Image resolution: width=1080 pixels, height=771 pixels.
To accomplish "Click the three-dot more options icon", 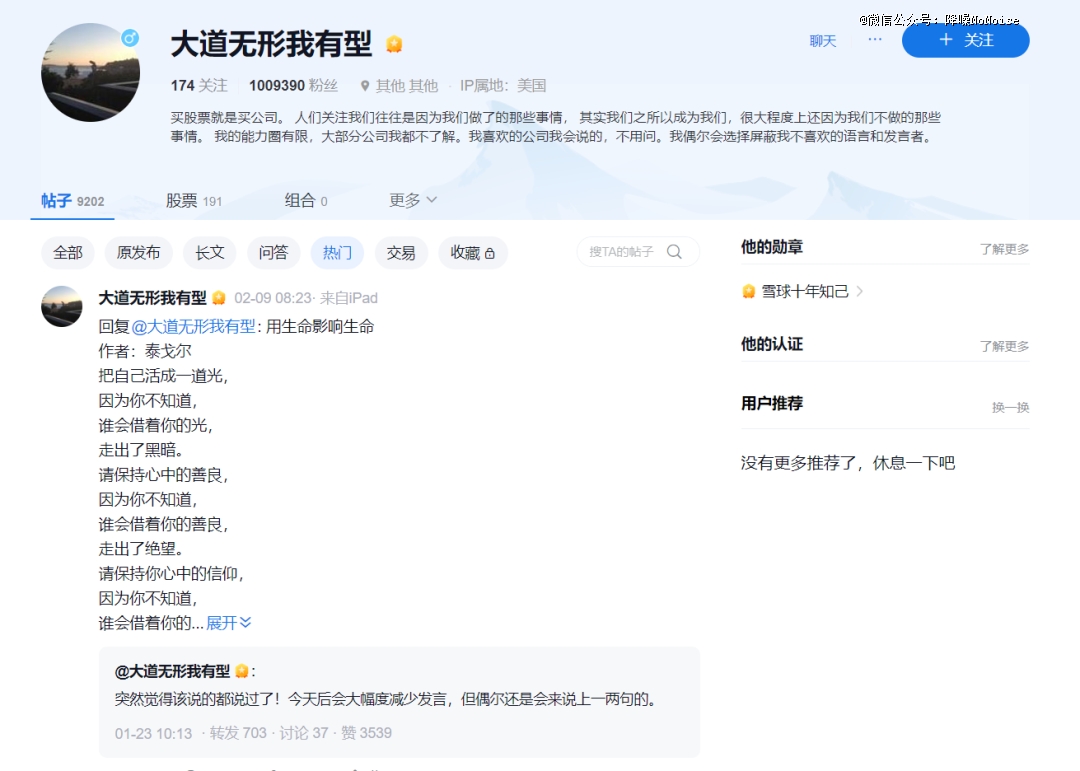I will pyautogui.click(x=875, y=39).
